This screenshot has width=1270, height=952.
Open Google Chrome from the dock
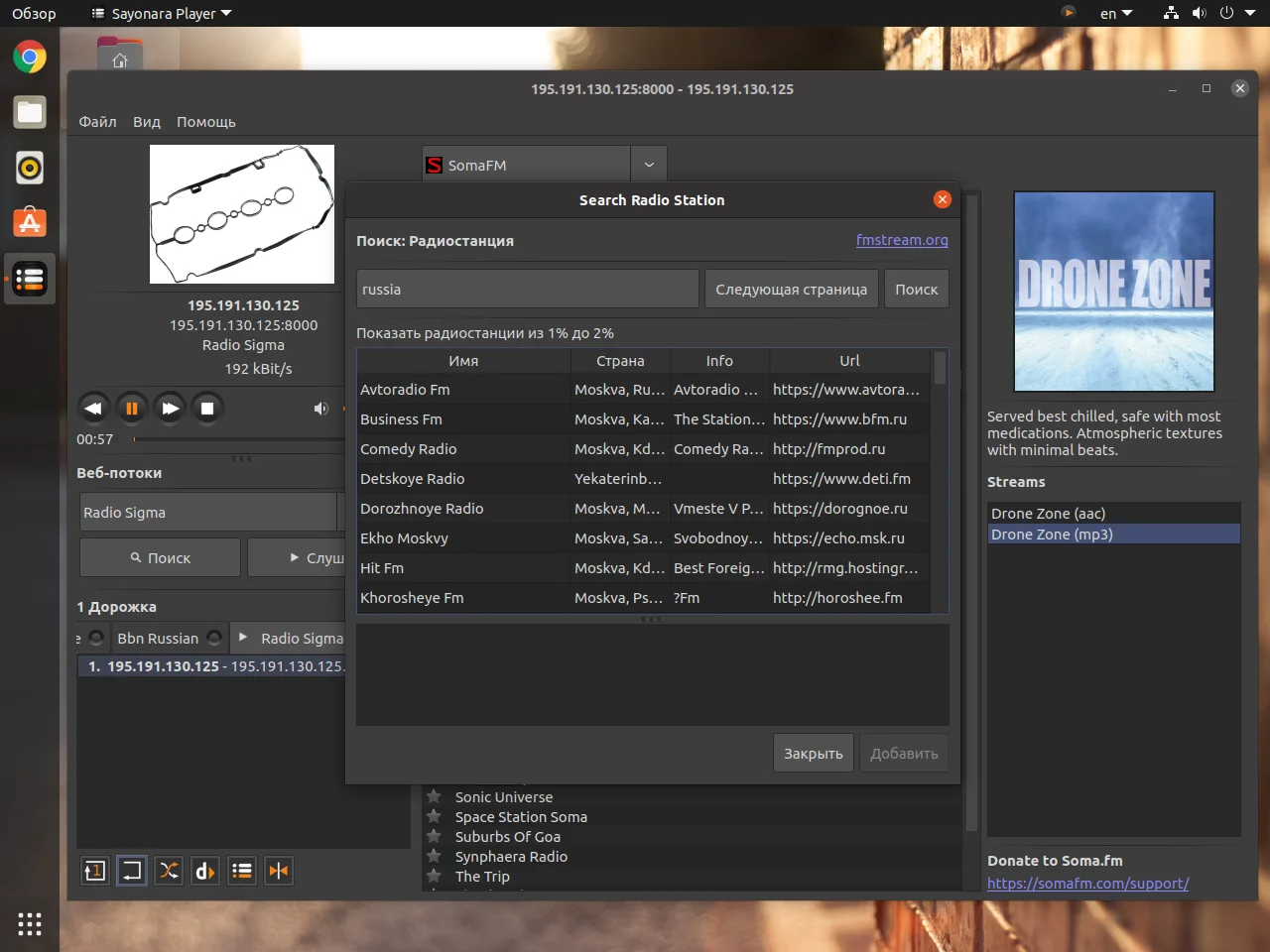click(30, 57)
